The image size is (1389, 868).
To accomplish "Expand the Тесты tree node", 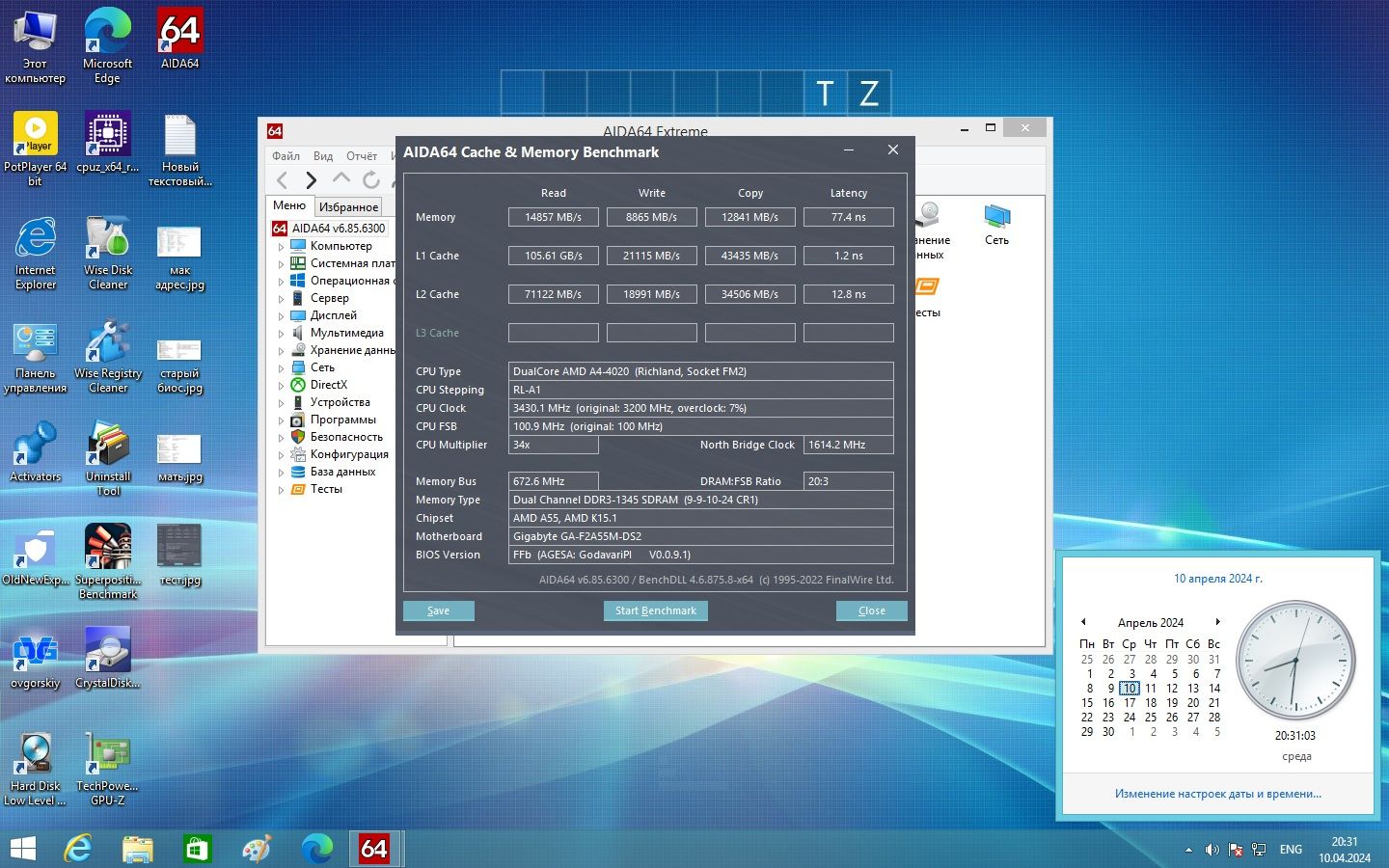I will coord(281,490).
